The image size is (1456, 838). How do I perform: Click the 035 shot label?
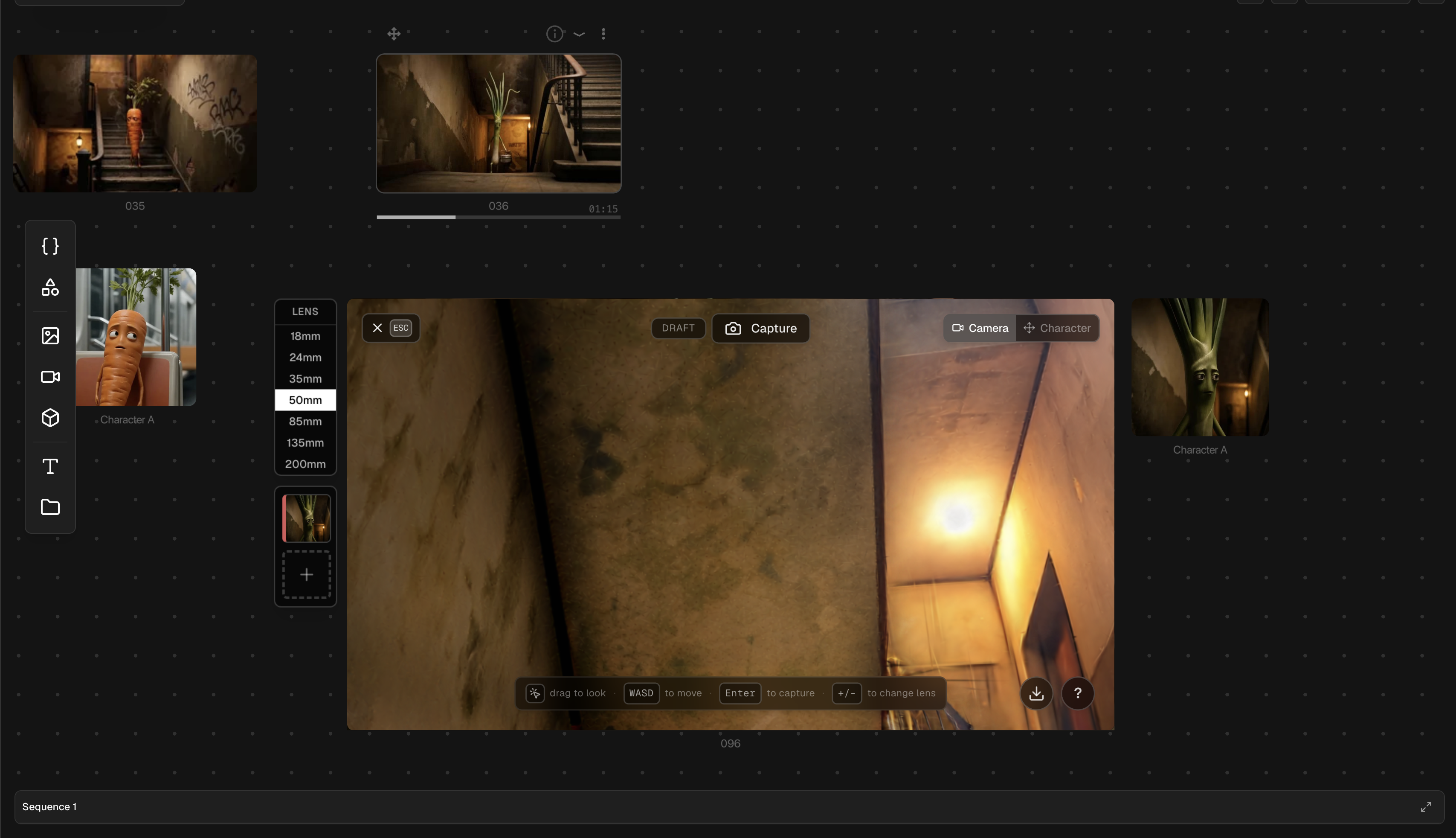(x=135, y=206)
